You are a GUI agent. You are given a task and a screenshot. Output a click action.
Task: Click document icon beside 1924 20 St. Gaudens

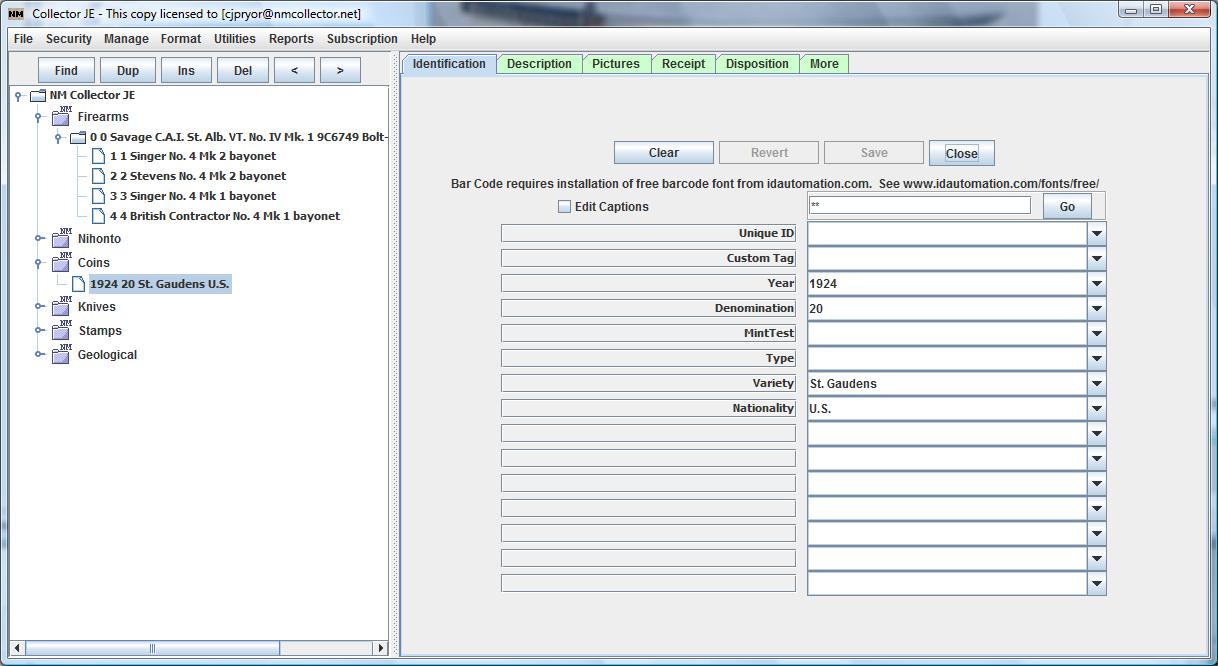[x=78, y=284]
